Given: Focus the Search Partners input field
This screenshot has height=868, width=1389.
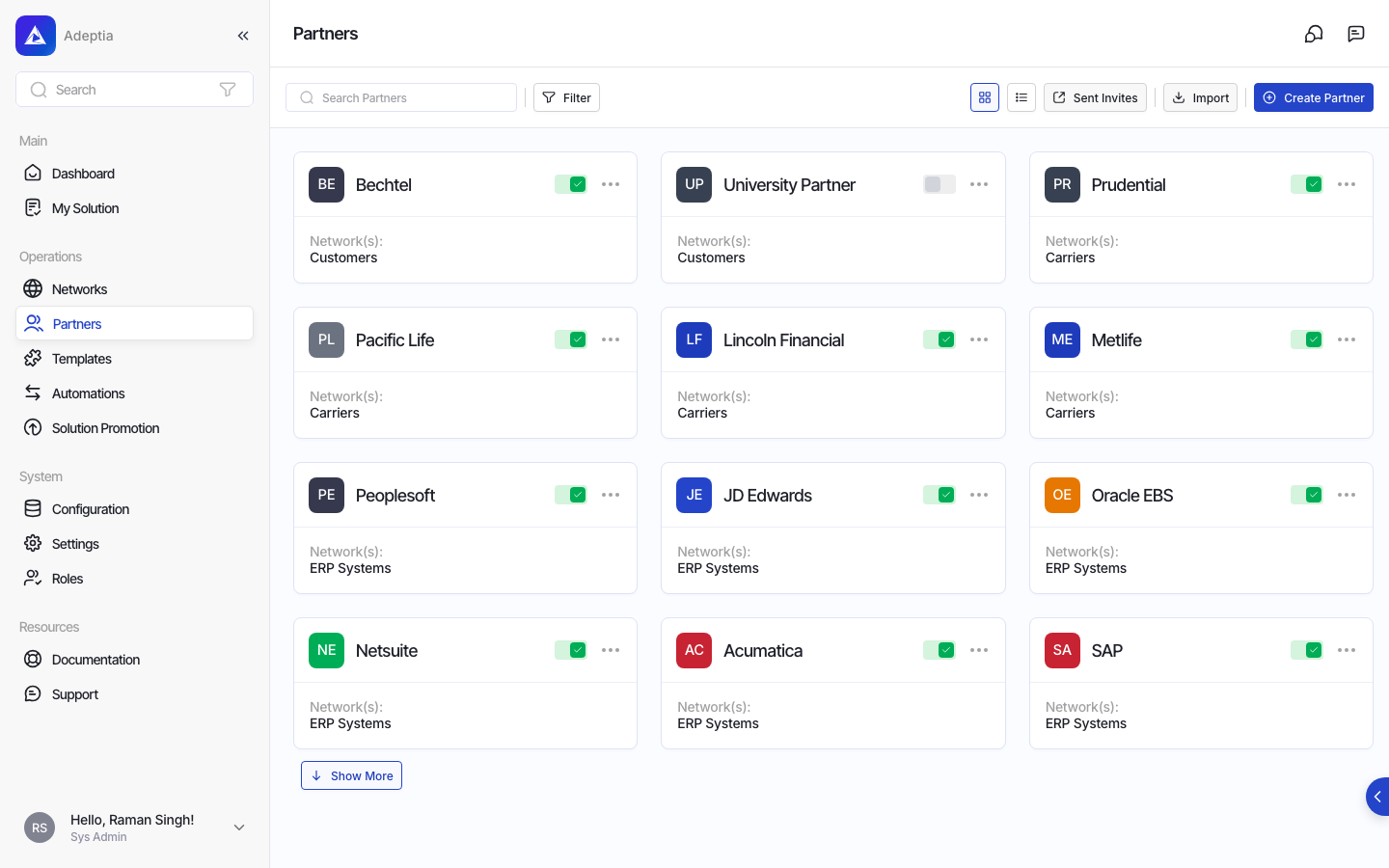Looking at the screenshot, I should click(x=401, y=97).
